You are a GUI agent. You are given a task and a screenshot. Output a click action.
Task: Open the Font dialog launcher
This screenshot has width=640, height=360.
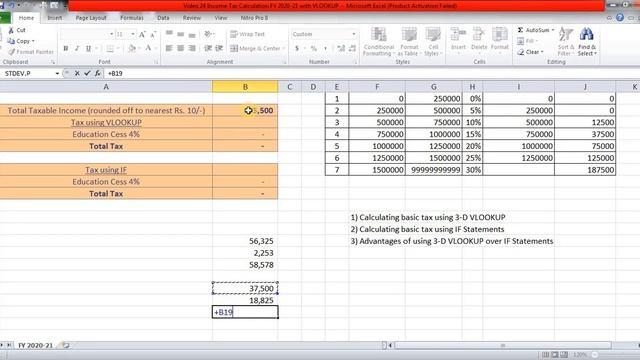tap(156, 62)
